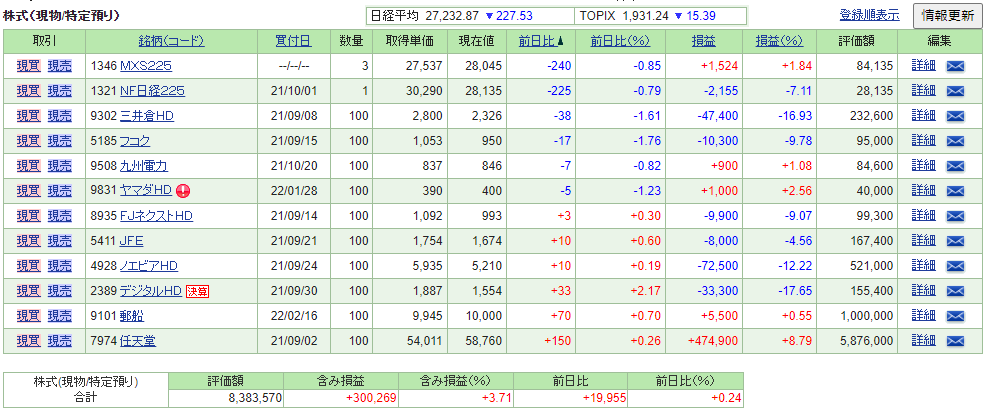Open 詳細 for ノエビアHD
Image resolution: width=988 pixels, height=411 pixels.
point(924,266)
